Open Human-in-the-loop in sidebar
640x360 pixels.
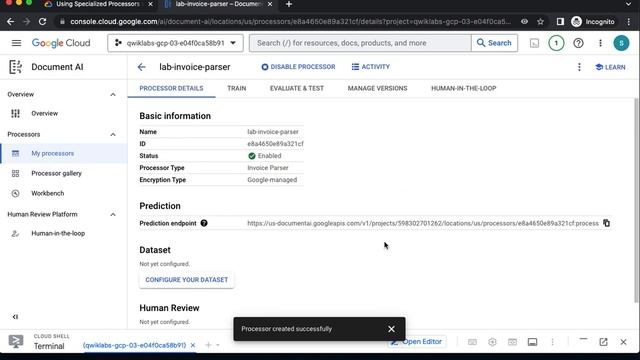pos(58,233)
